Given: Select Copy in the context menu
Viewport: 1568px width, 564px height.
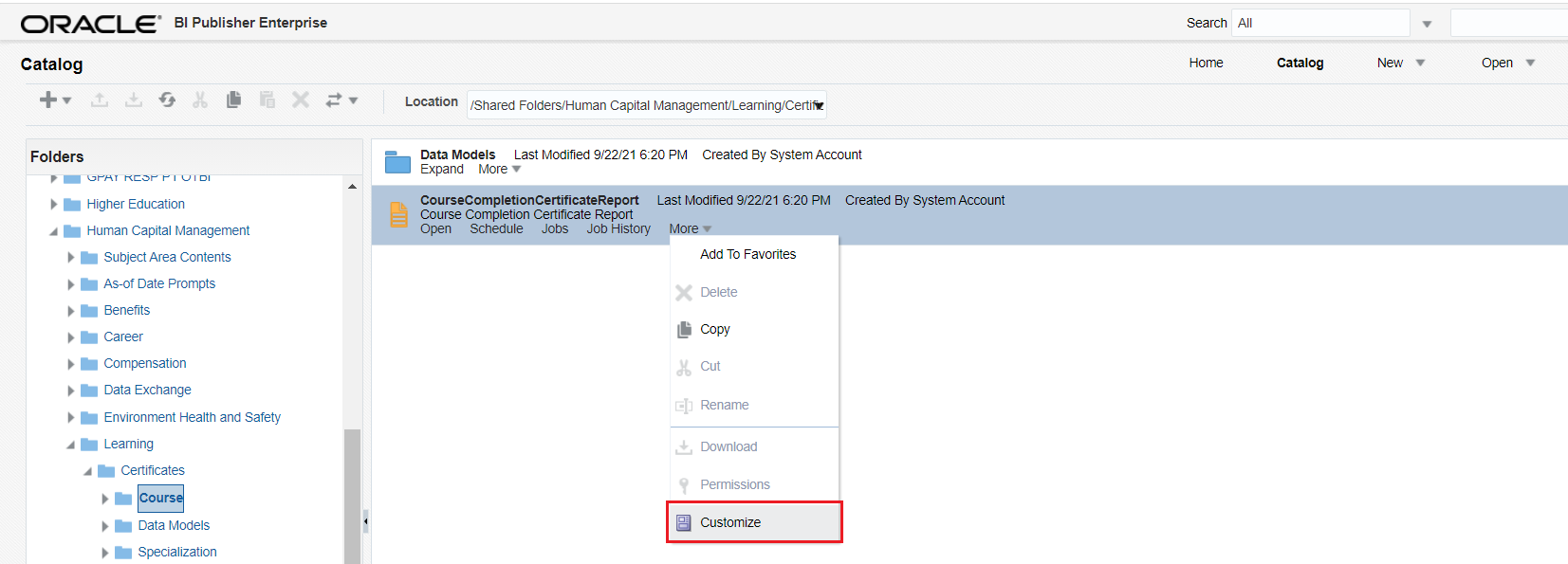Looking at the screenshot, I should [x=755, y=329].
